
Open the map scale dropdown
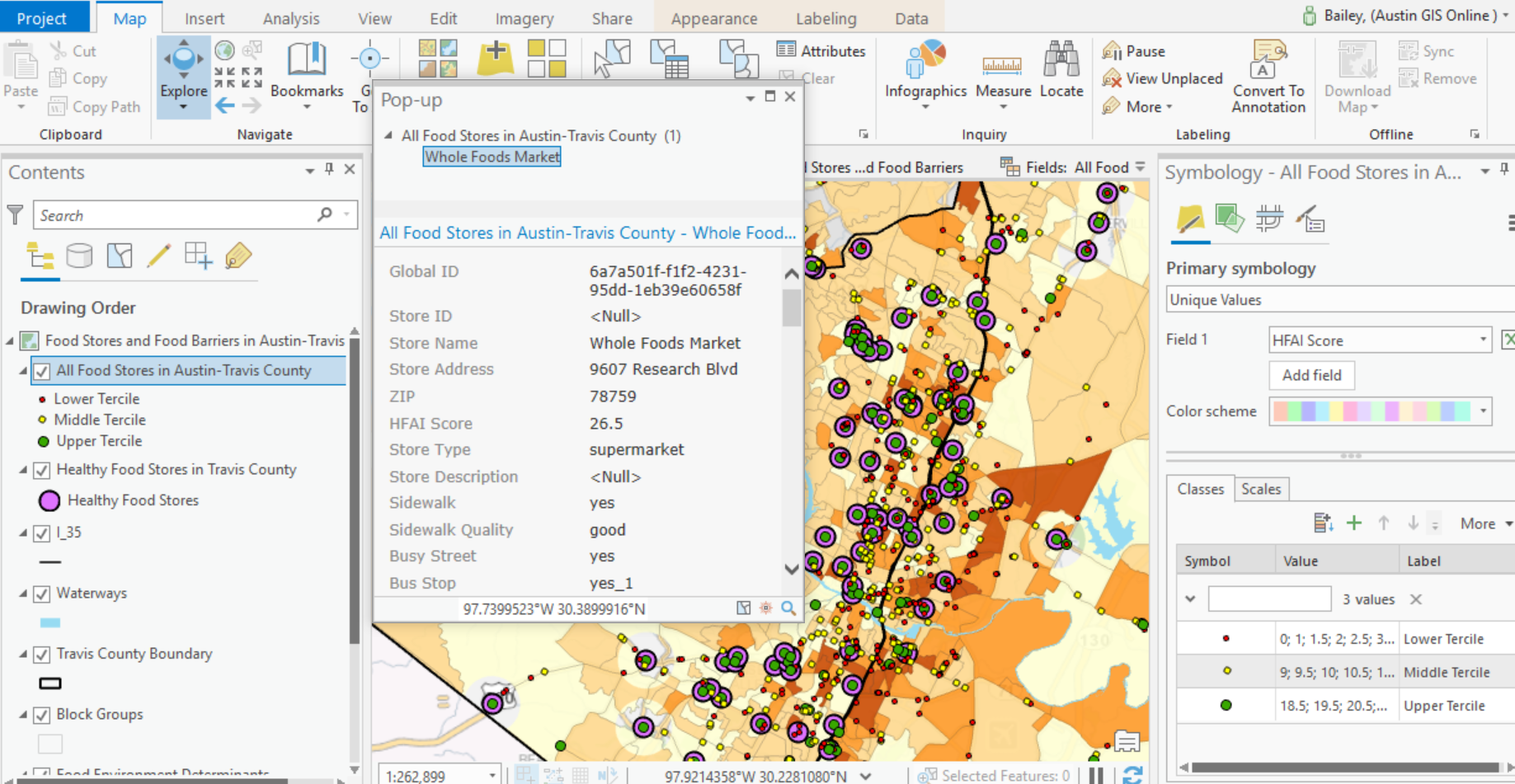pyautogui.click(x=492, y=776)
